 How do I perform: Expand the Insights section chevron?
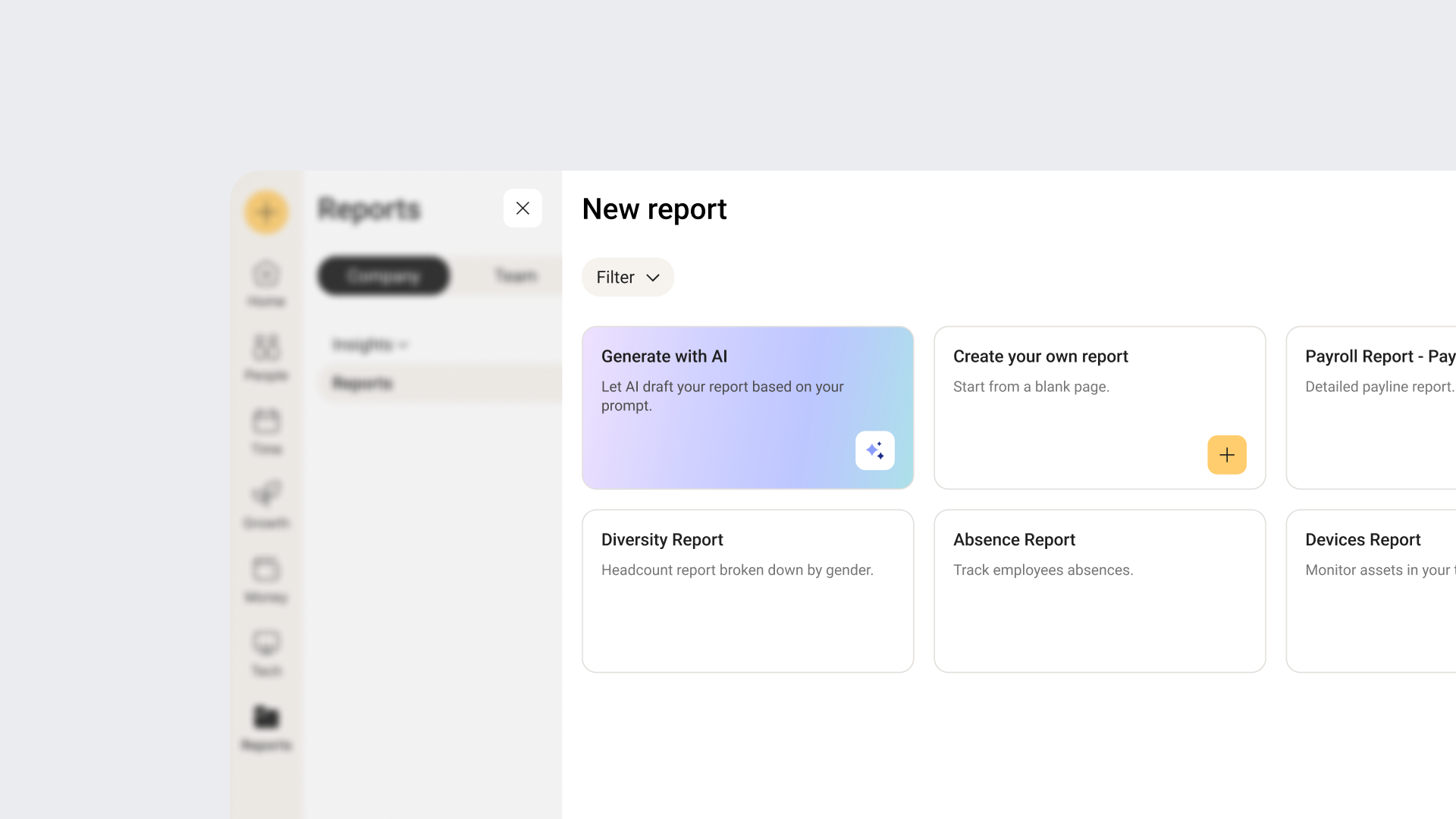point(403,345)
